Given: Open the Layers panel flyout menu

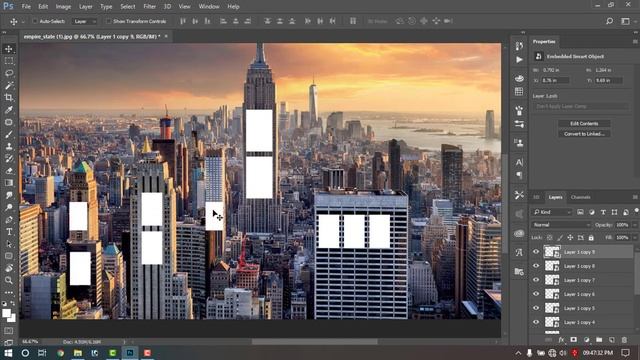Looking at the screenshot, I should tap(635, 197).
